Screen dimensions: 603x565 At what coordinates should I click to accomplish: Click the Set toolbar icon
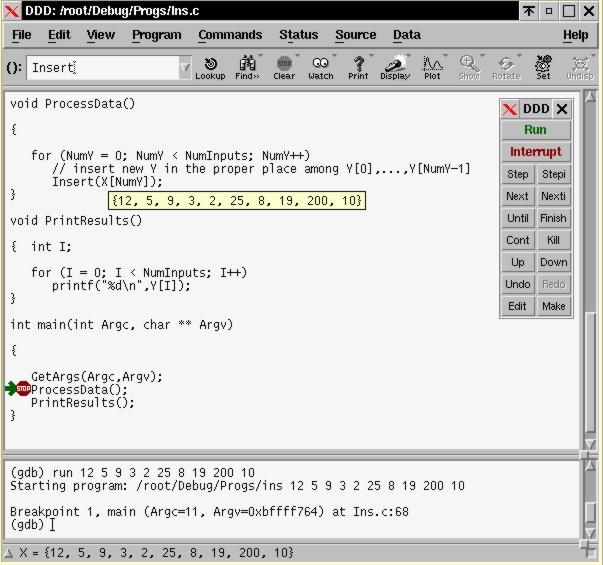coord(543,67)
